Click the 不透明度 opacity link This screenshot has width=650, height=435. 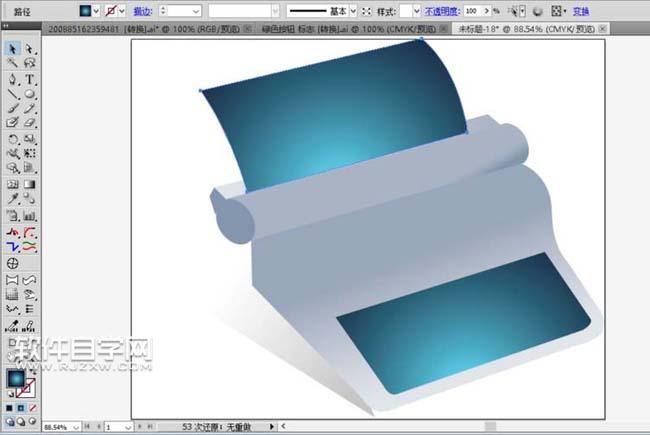tap(442, 11)
